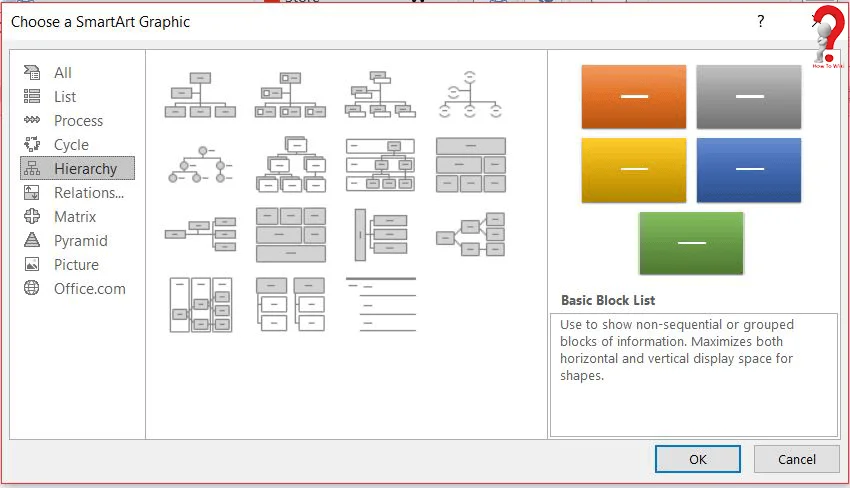Click the Process arrows icon

tap(32, 120)
